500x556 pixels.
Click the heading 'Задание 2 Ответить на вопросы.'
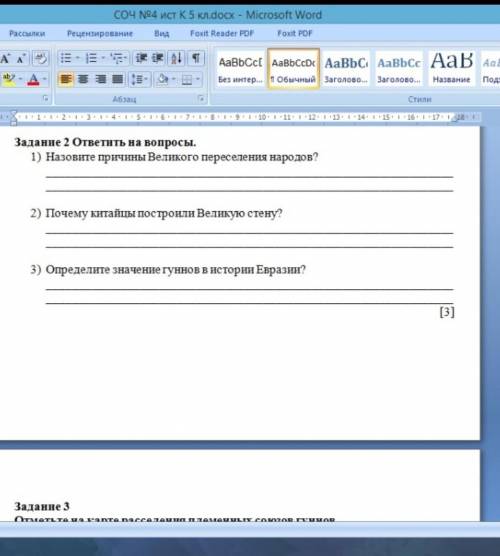click(x=105, y=142)
